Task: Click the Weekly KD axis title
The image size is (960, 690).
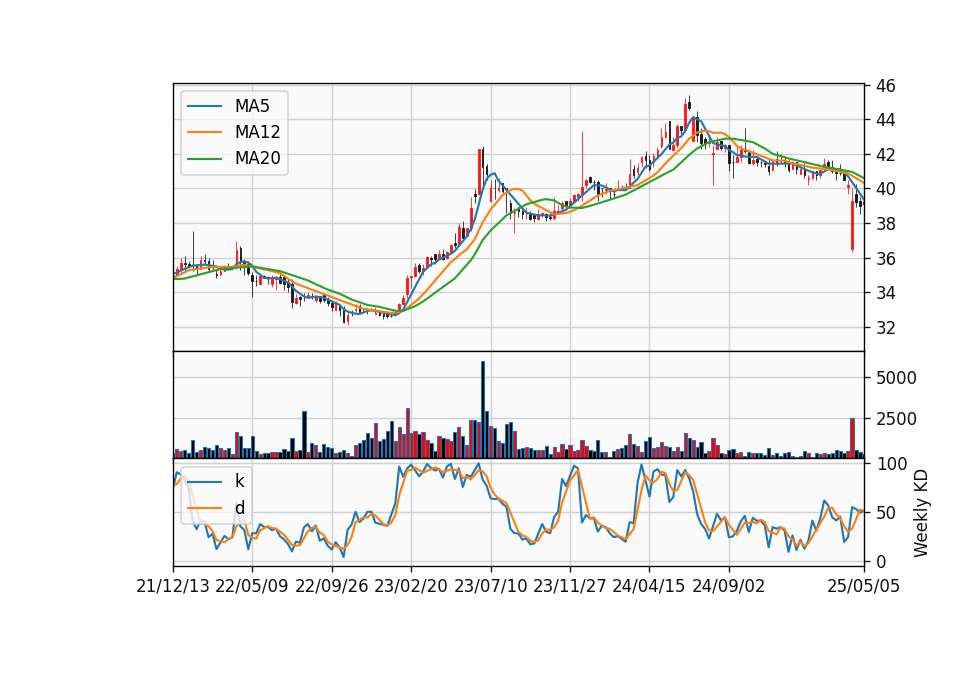Action: (921, 513)
